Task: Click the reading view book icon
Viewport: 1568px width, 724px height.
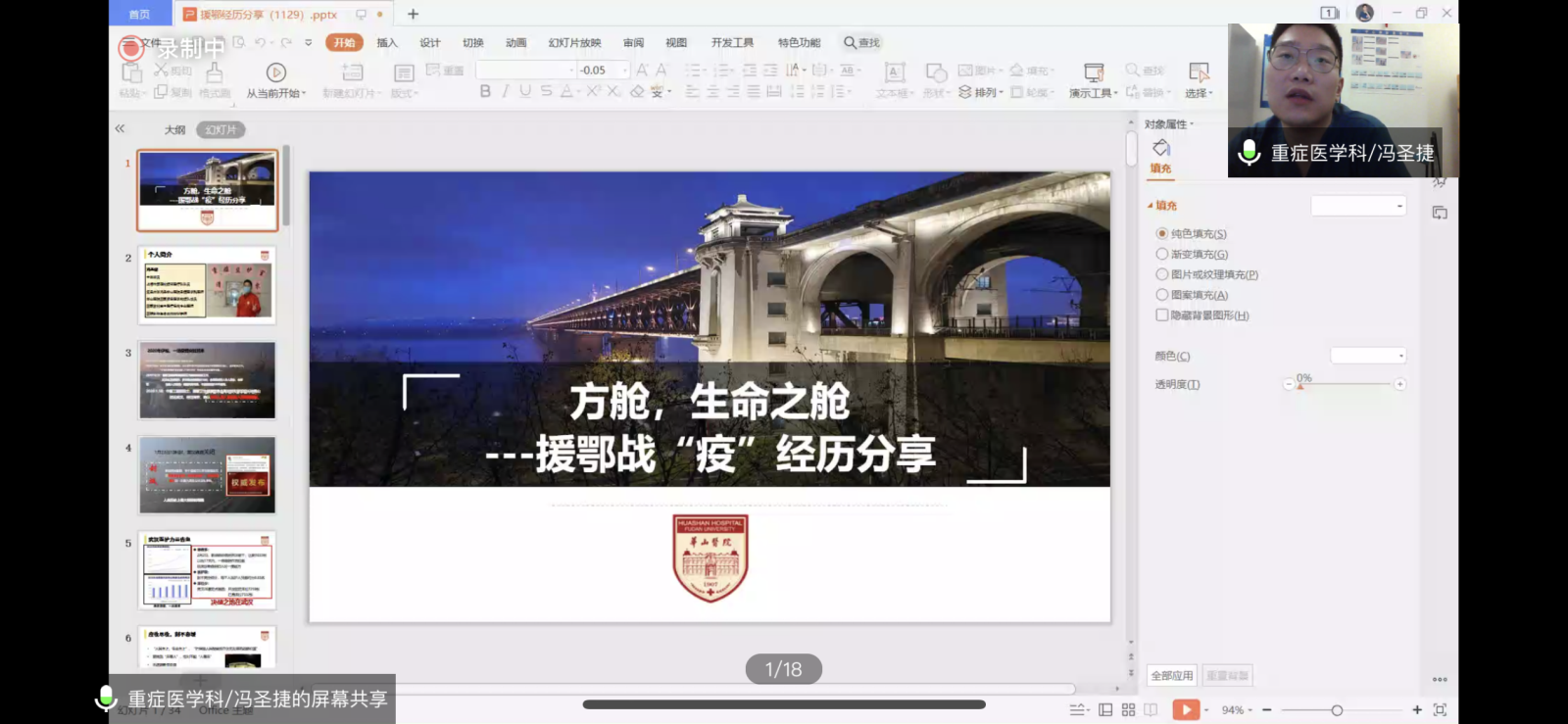Action: 1151,709
